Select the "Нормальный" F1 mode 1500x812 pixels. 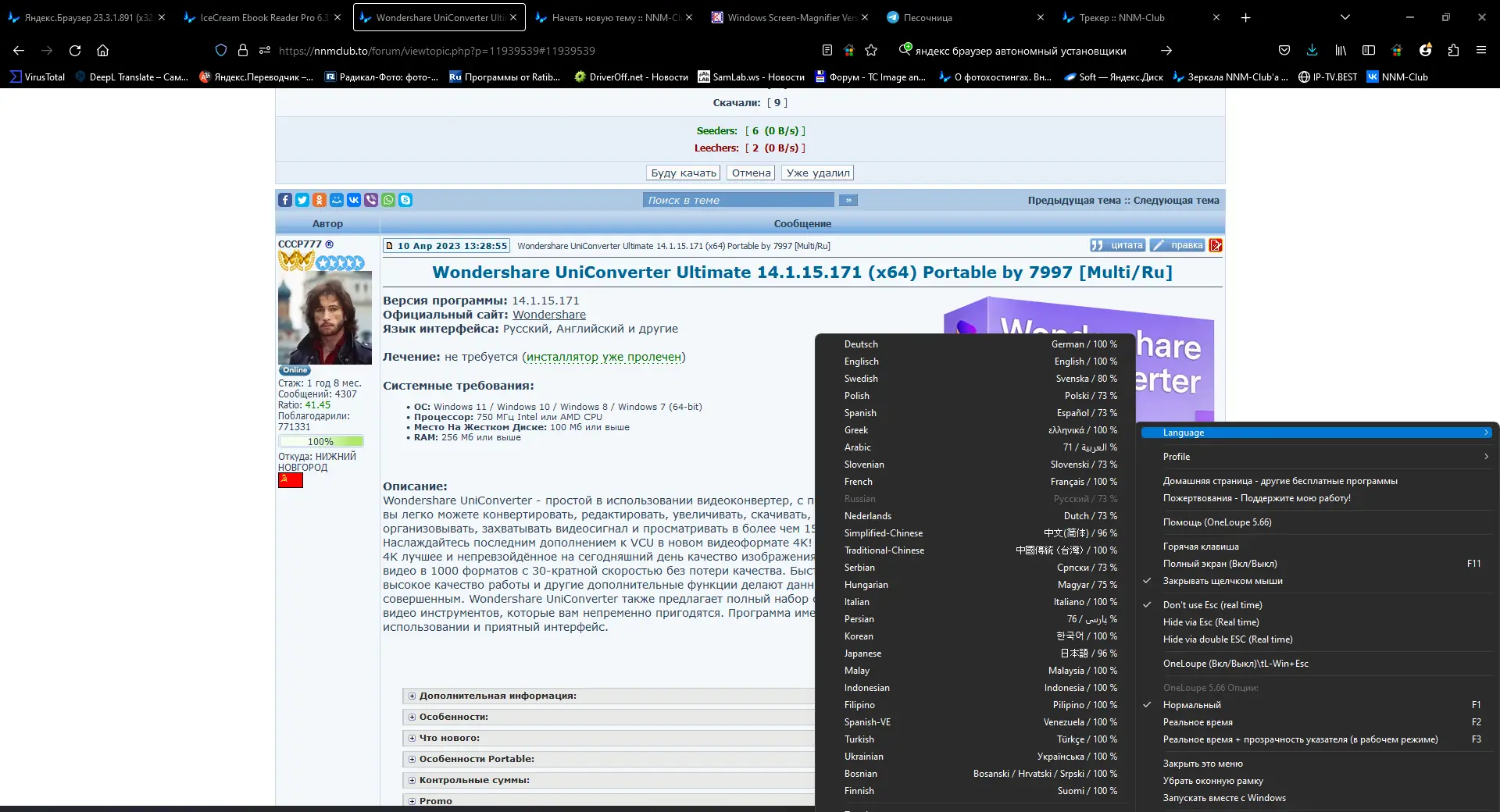(1315, 705)
